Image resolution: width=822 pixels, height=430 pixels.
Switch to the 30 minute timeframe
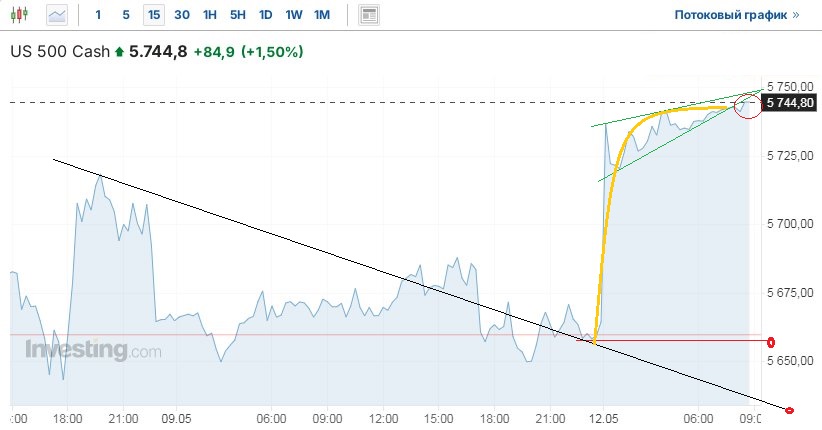point(181,15)
